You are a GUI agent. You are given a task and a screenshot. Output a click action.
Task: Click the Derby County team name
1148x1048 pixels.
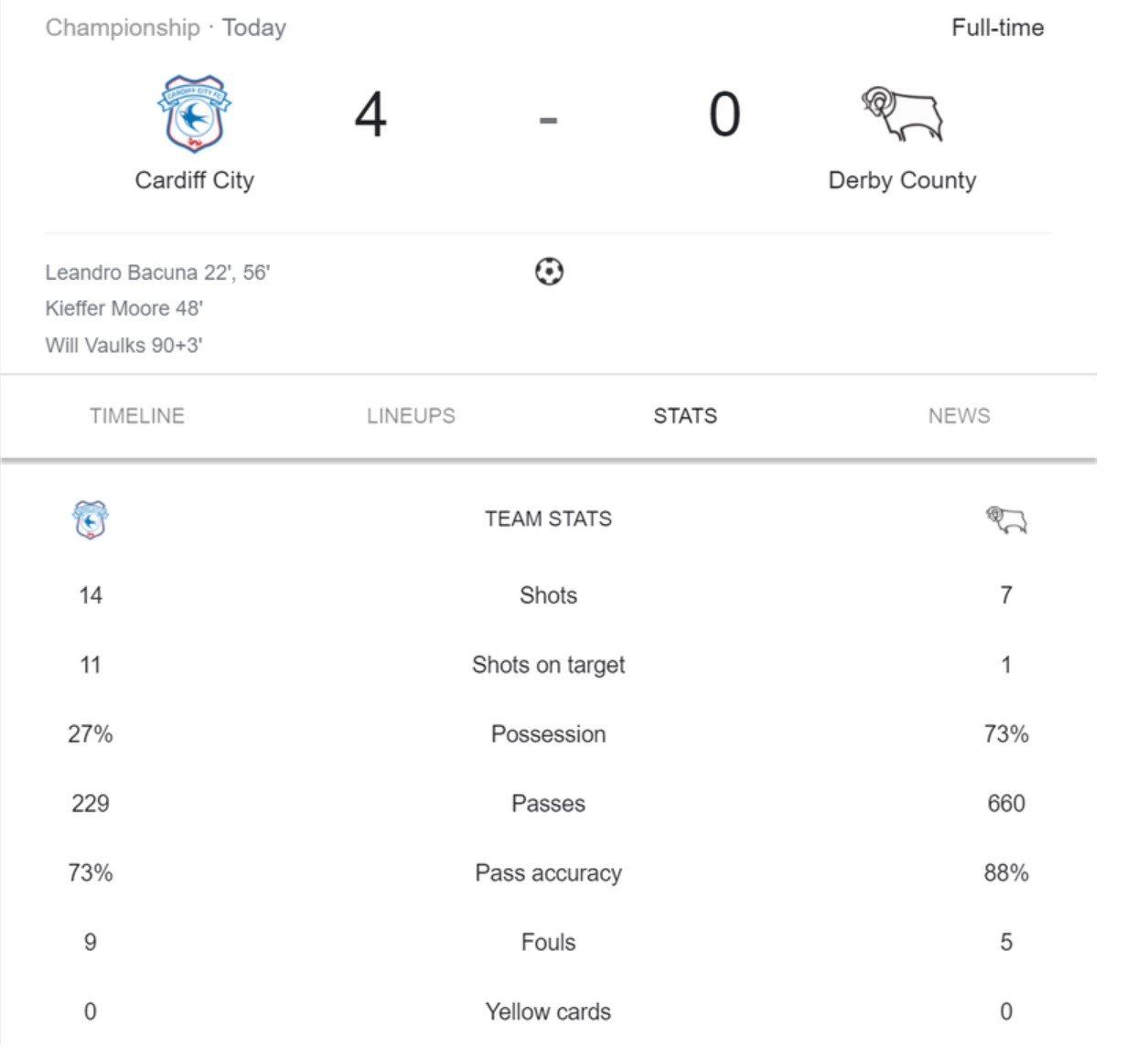(902, 180)
